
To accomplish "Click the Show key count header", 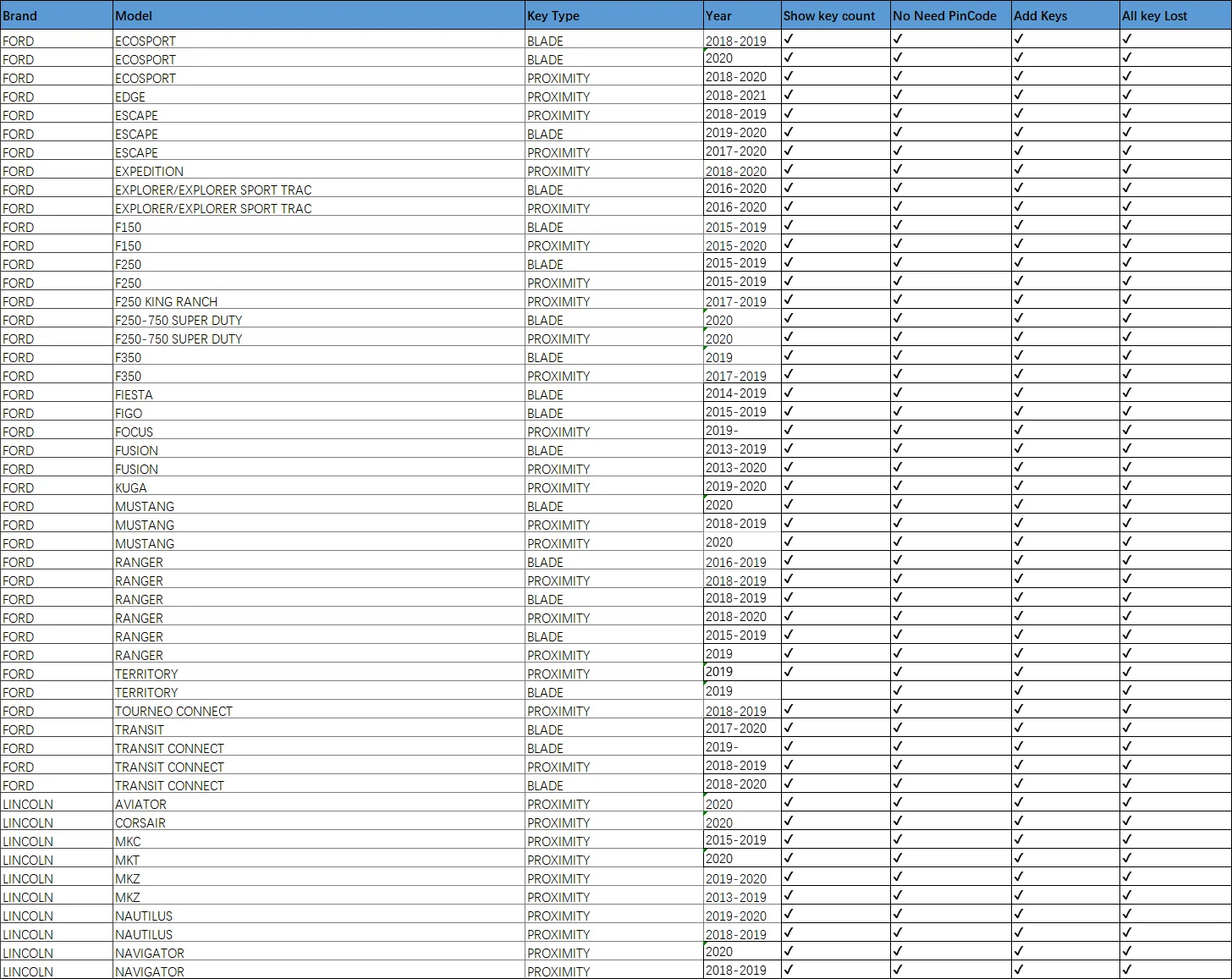I will click(836, 15).
